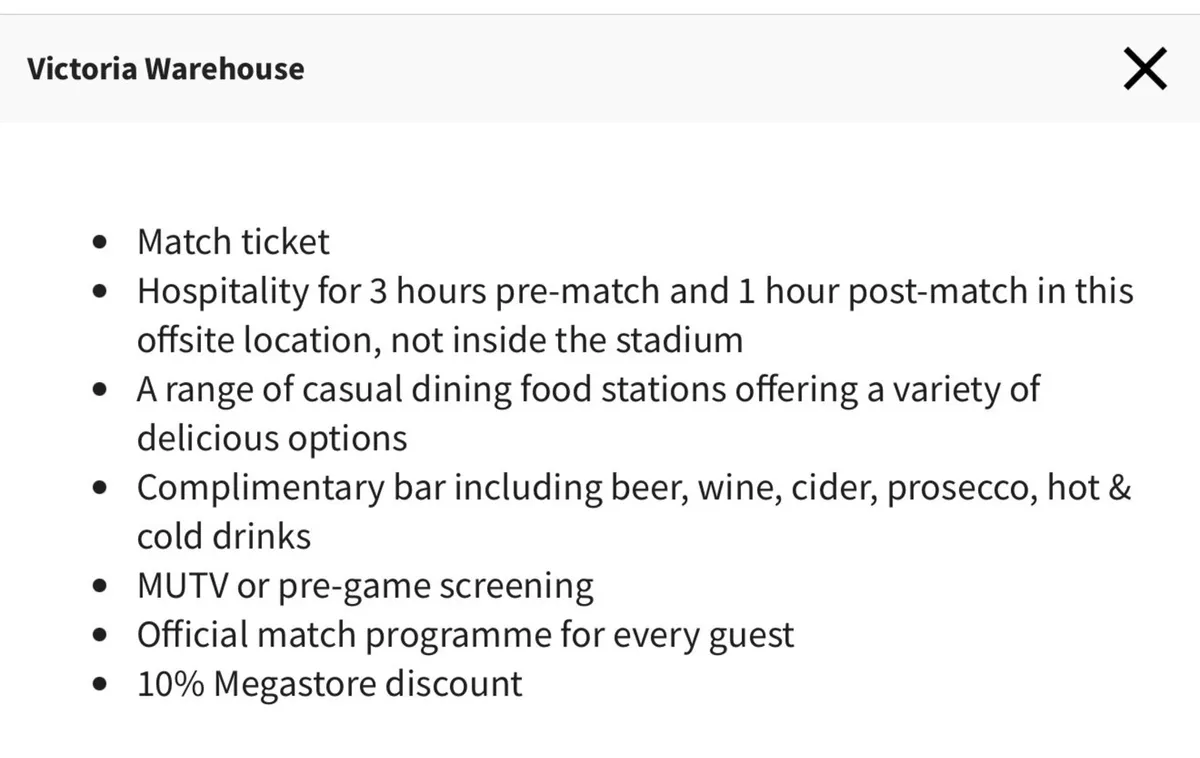This screenshot has width=1200, height=758.
Task: Close the Victoria Warehouse popup
Action: [x=1144, y=69]
